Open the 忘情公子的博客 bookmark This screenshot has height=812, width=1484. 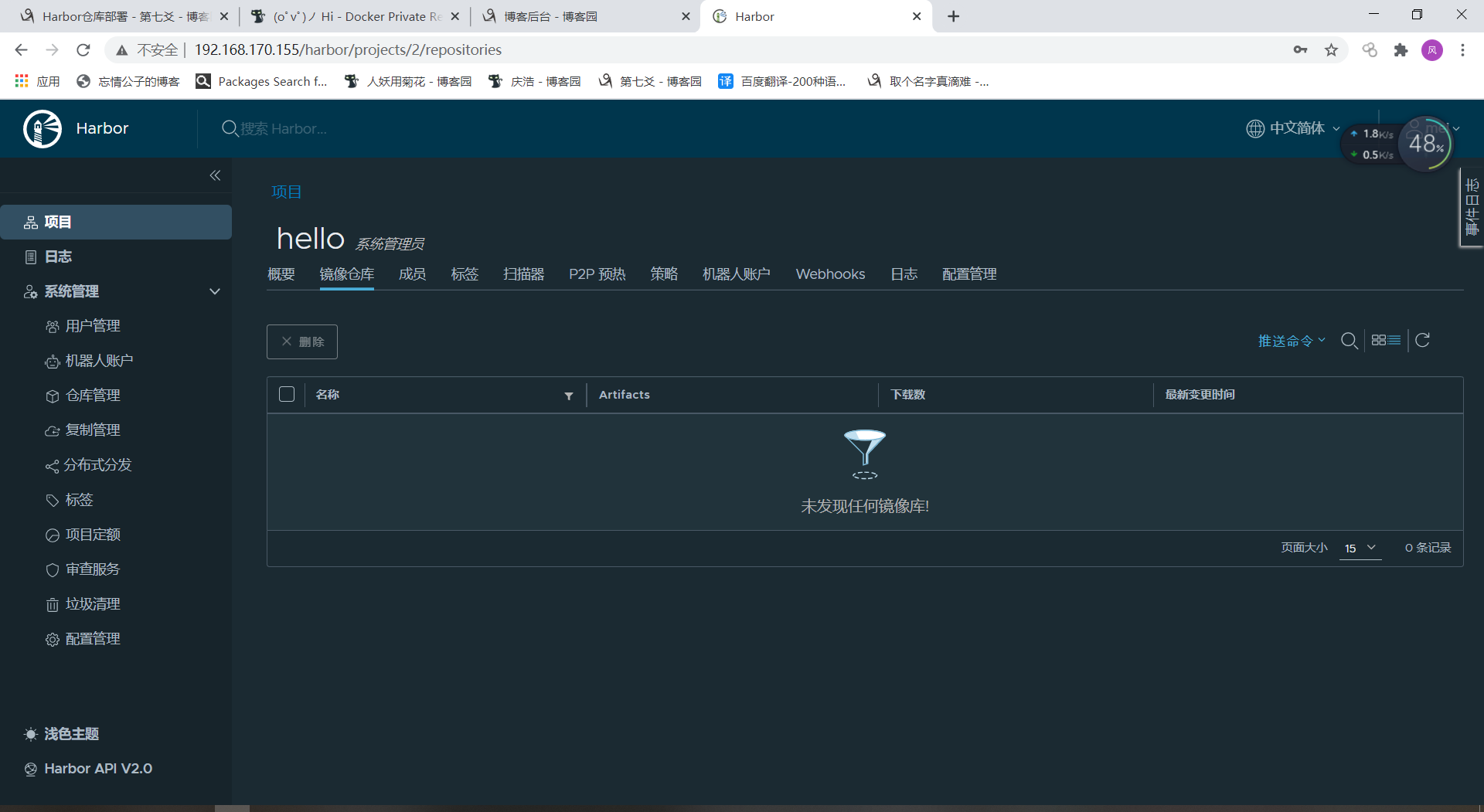[x=128, y=81]
